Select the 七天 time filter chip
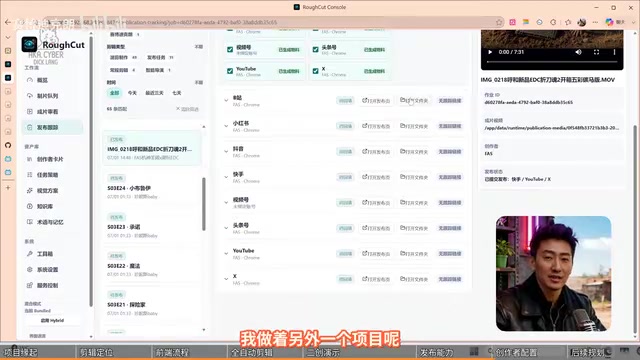The height and width of the screenshot is (360, 640). [177, 93]
